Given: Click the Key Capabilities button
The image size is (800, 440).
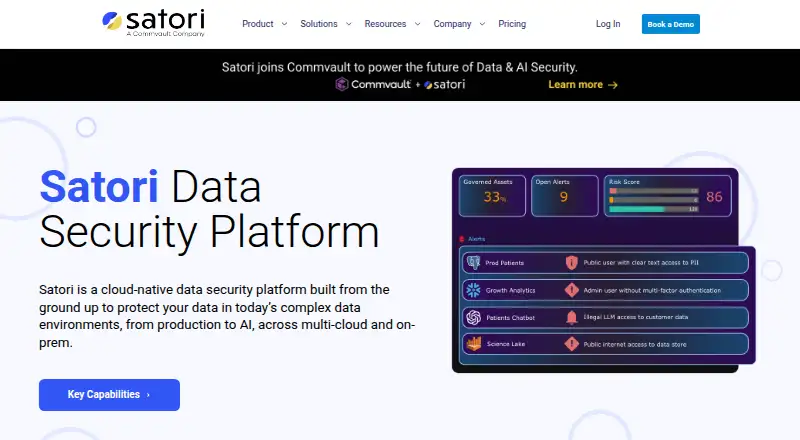Looking at the screenshot, I should click(109, 395).
